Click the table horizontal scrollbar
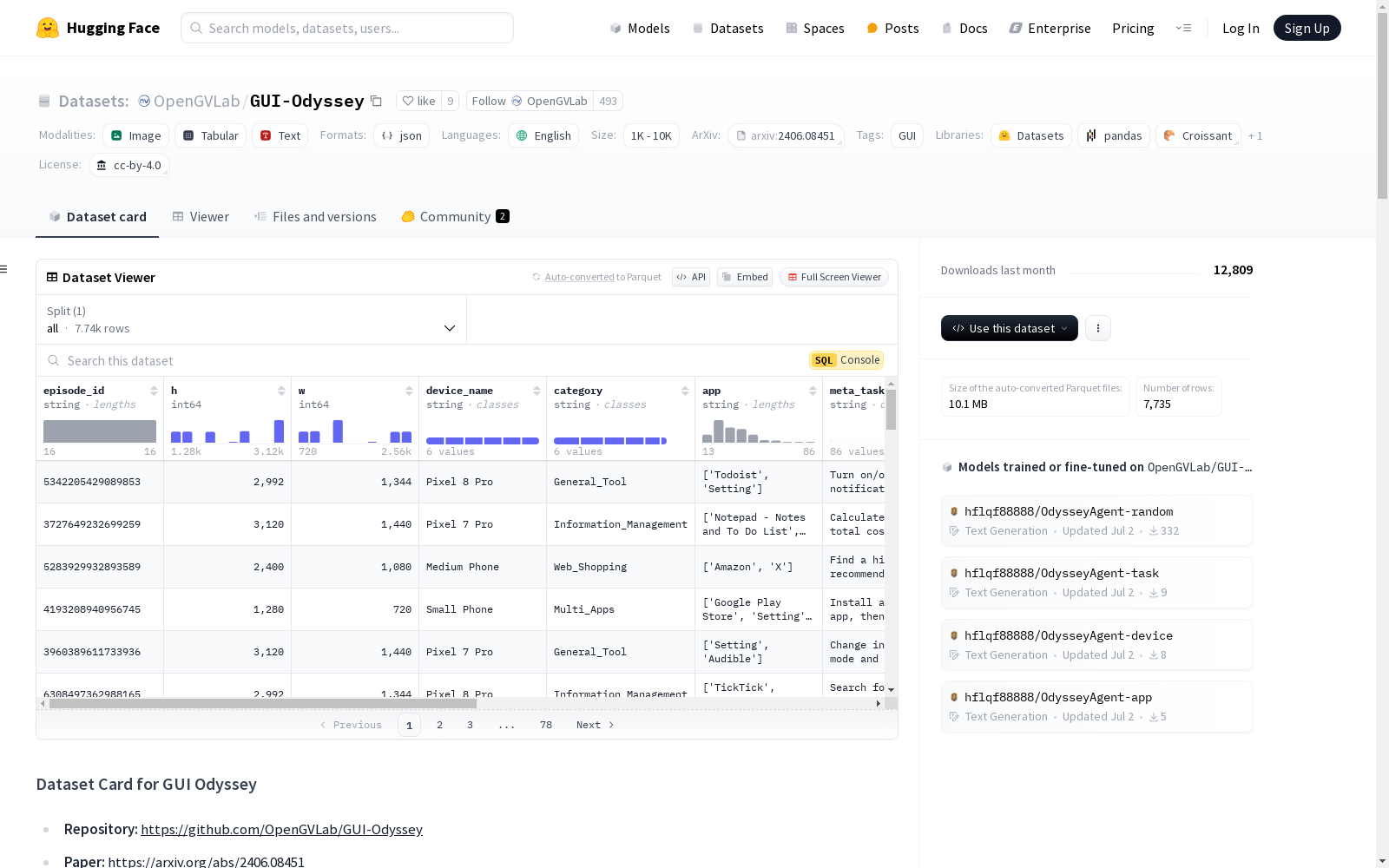The width and height of the screenshot is (1389, 868). click(x=263, y=703)
